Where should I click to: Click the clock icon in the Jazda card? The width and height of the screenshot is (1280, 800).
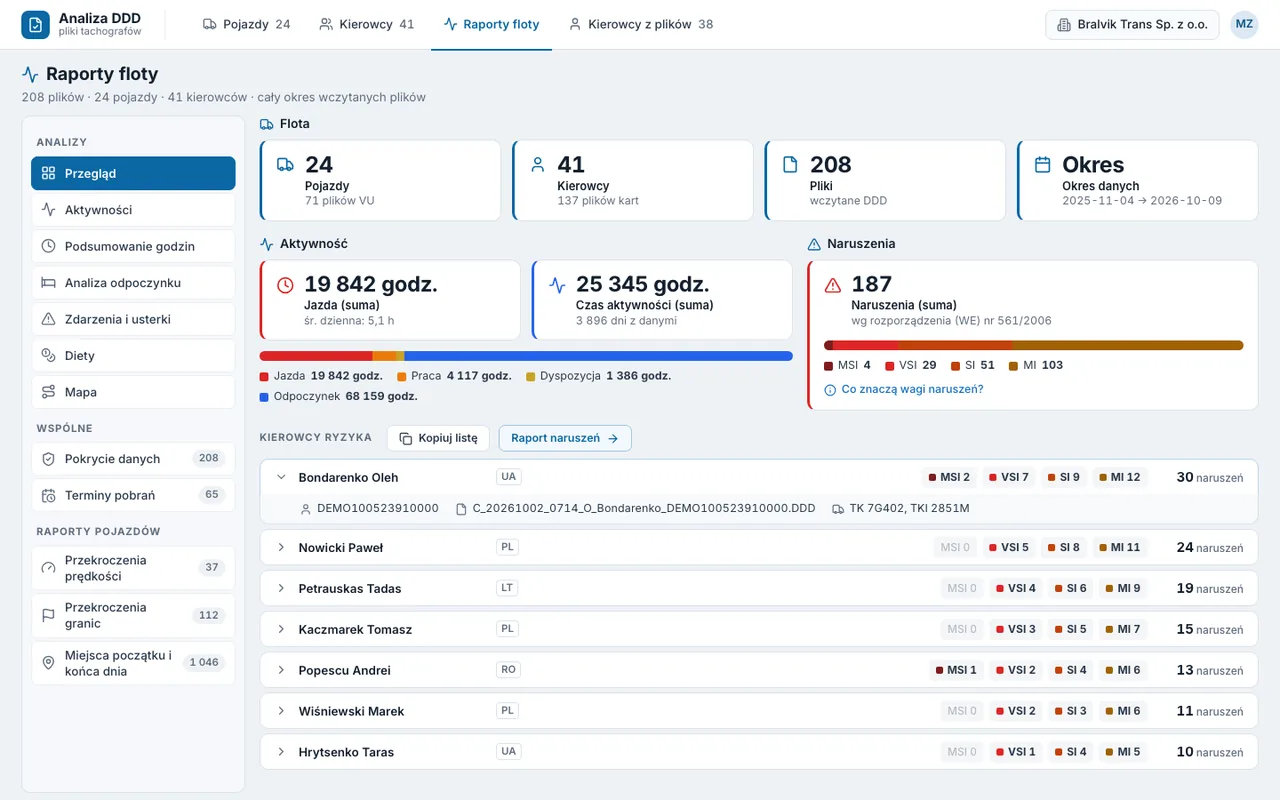pyautogui.click(x=285, y=285)
